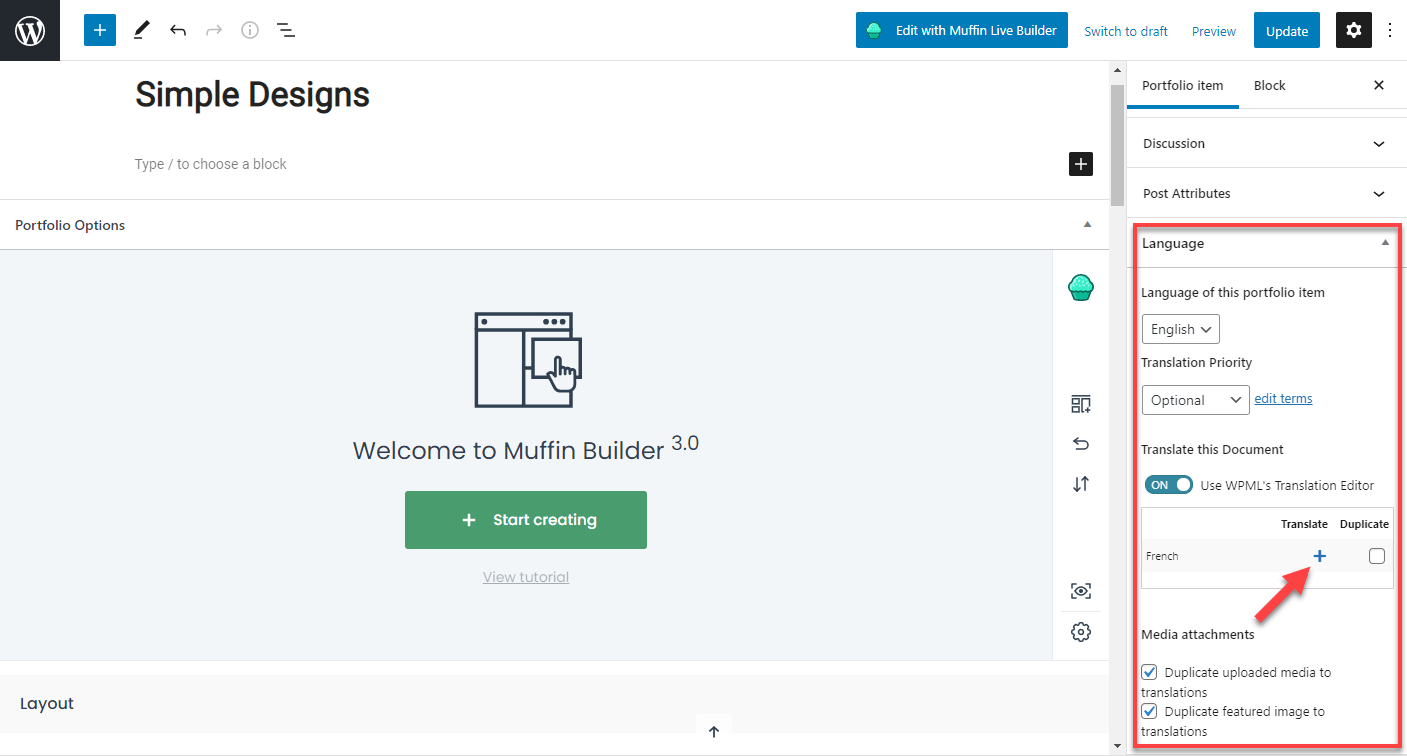Toggle WPML's Translation Editor switch
Image resolution: width=1407 pixels, height=756 pixels.
(x=1169, y=485)
